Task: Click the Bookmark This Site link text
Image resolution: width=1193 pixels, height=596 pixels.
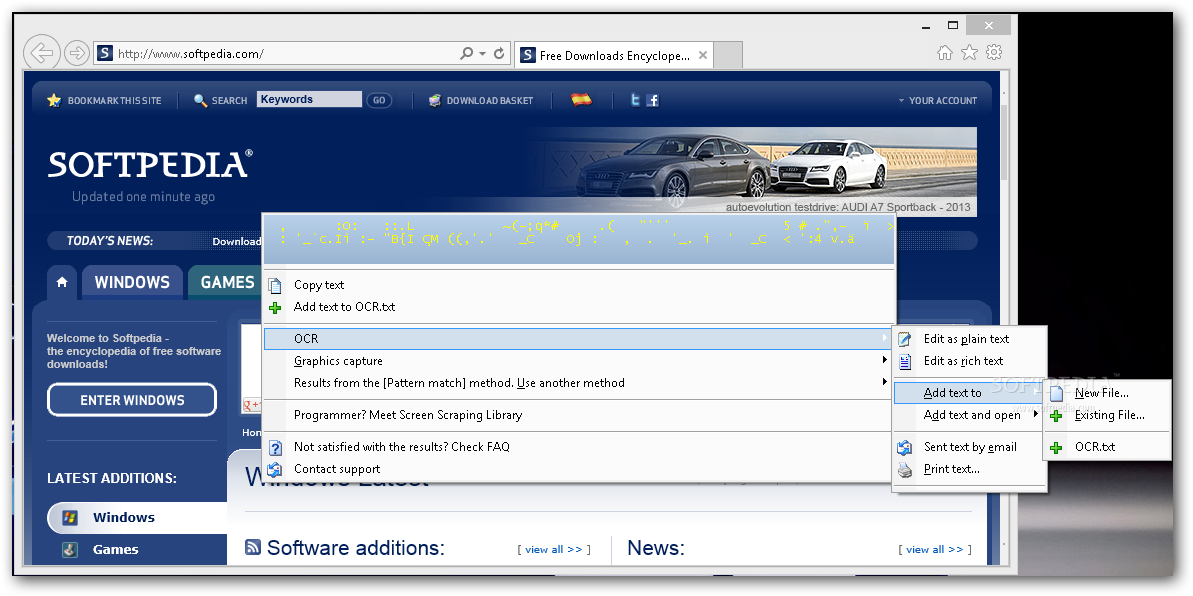Action: pyautogui.click(x=115, y=100)
